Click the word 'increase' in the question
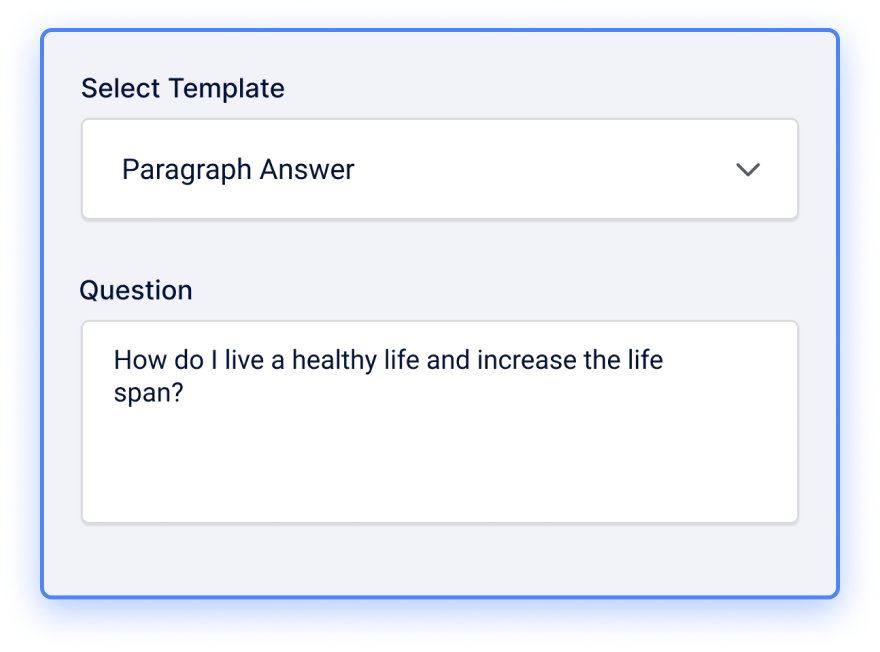 pyautogui.click(x=526, y=360)
